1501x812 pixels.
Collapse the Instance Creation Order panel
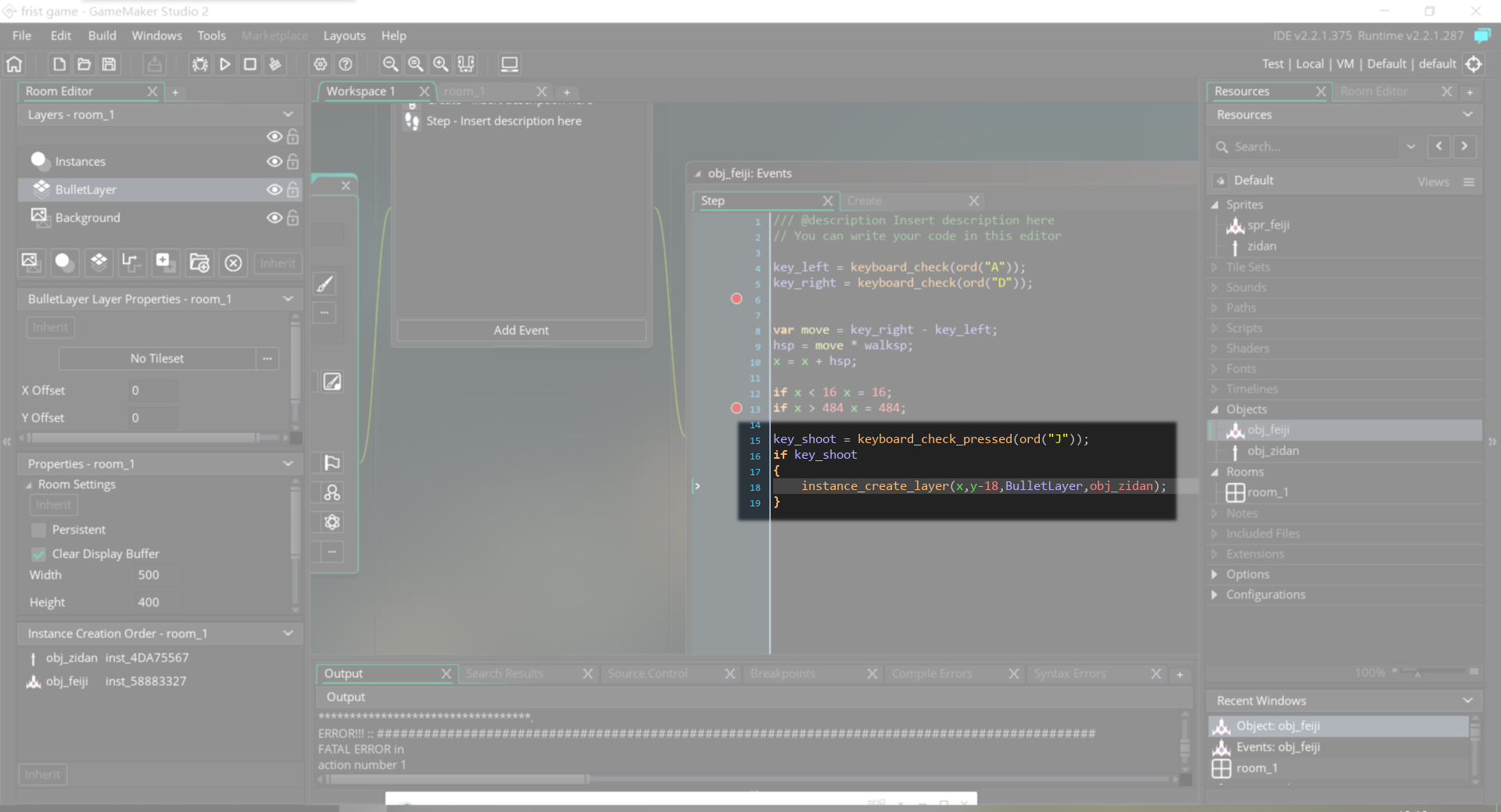click(x=288, y=634)
